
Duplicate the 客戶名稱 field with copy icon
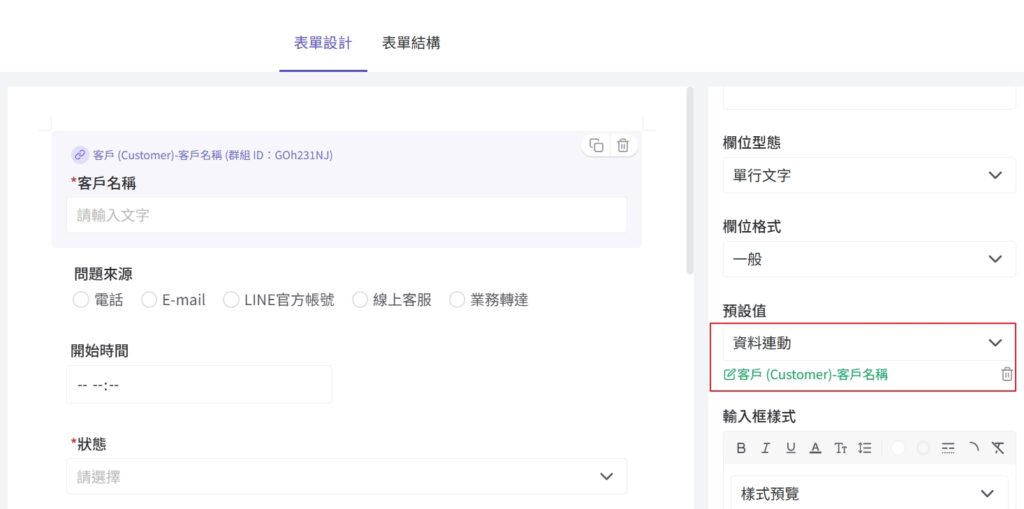[596, 145]
